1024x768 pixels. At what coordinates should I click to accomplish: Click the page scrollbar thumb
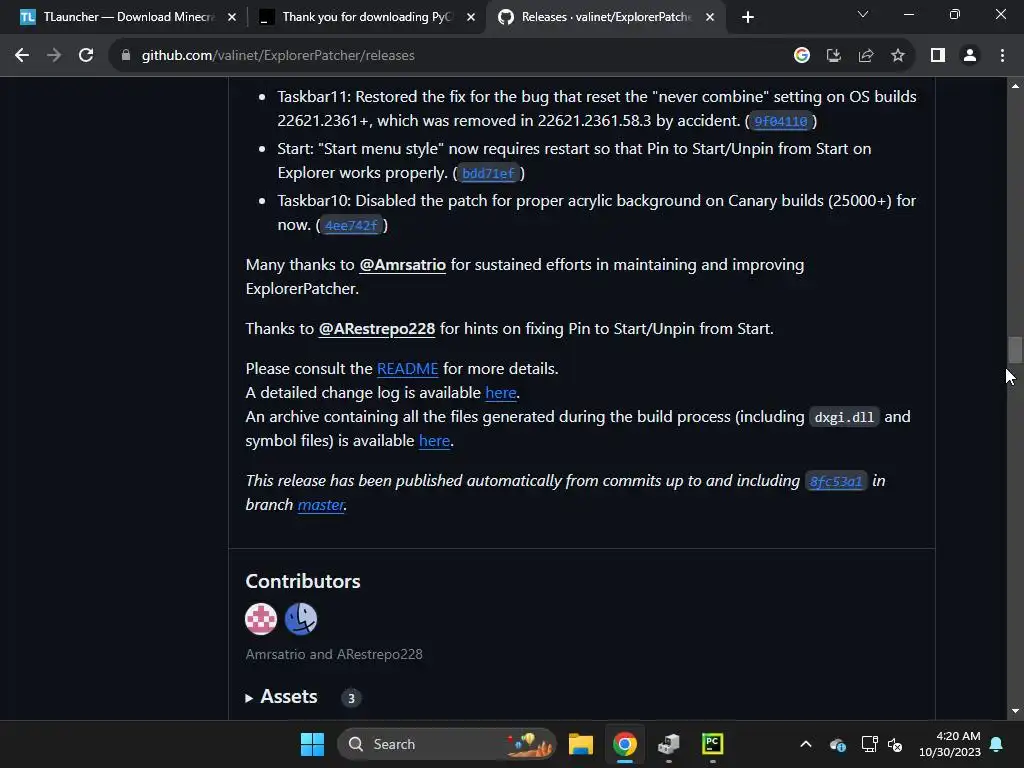(x=1014, y=349)
